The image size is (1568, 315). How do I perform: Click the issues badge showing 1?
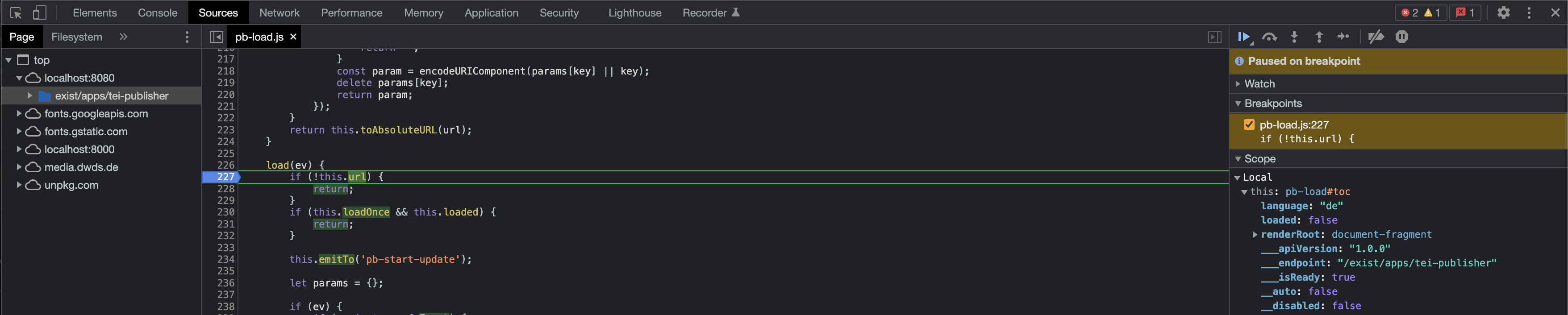click(x=1465, y=12)
